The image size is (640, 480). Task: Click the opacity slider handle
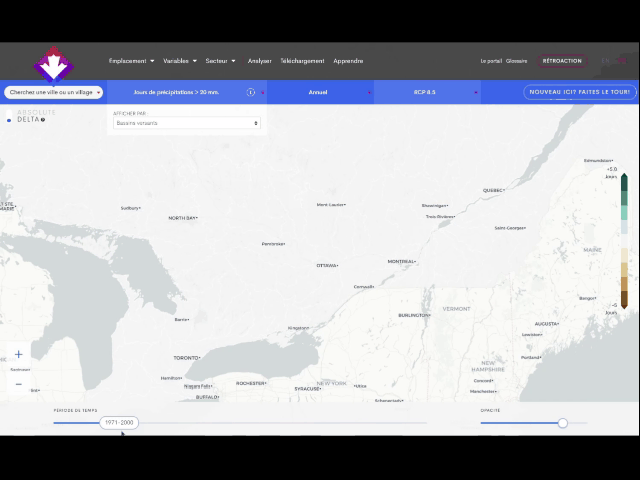(563, 423)
